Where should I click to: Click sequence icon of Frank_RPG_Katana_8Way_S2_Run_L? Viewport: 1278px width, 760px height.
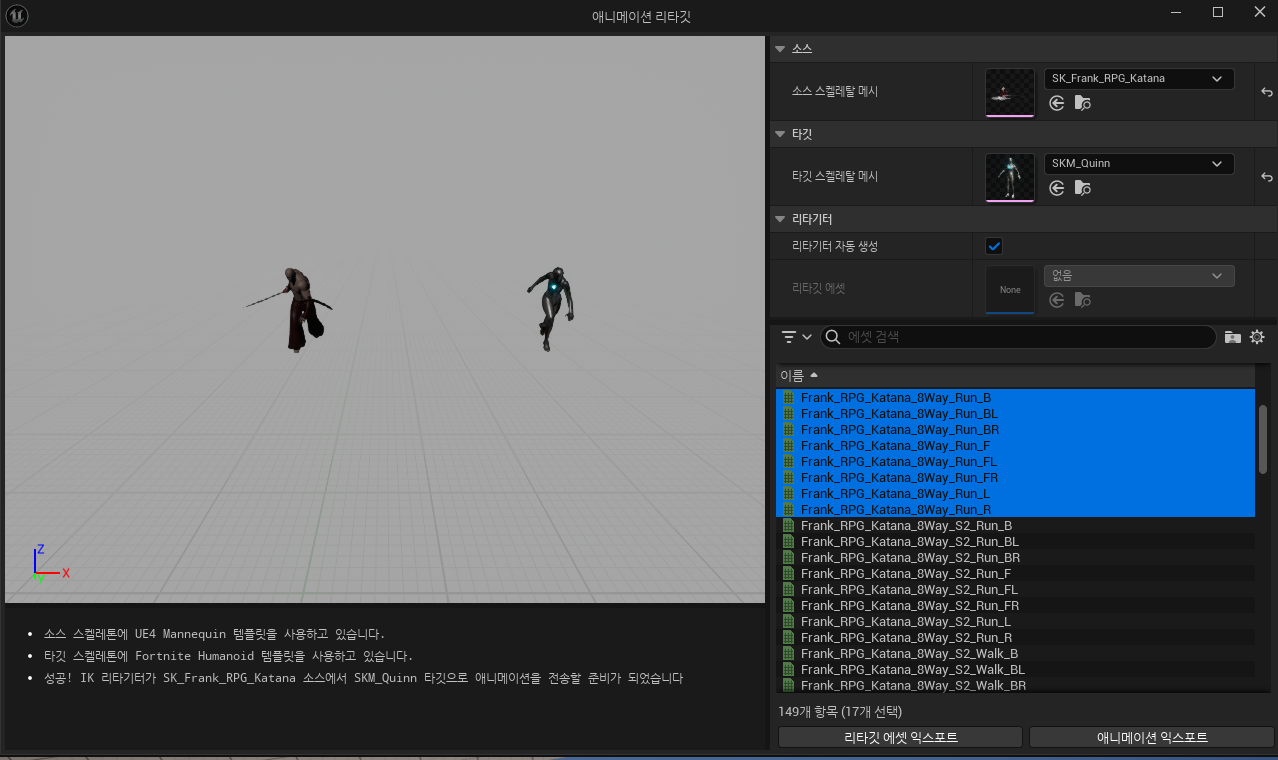click(x=788, y=621)
